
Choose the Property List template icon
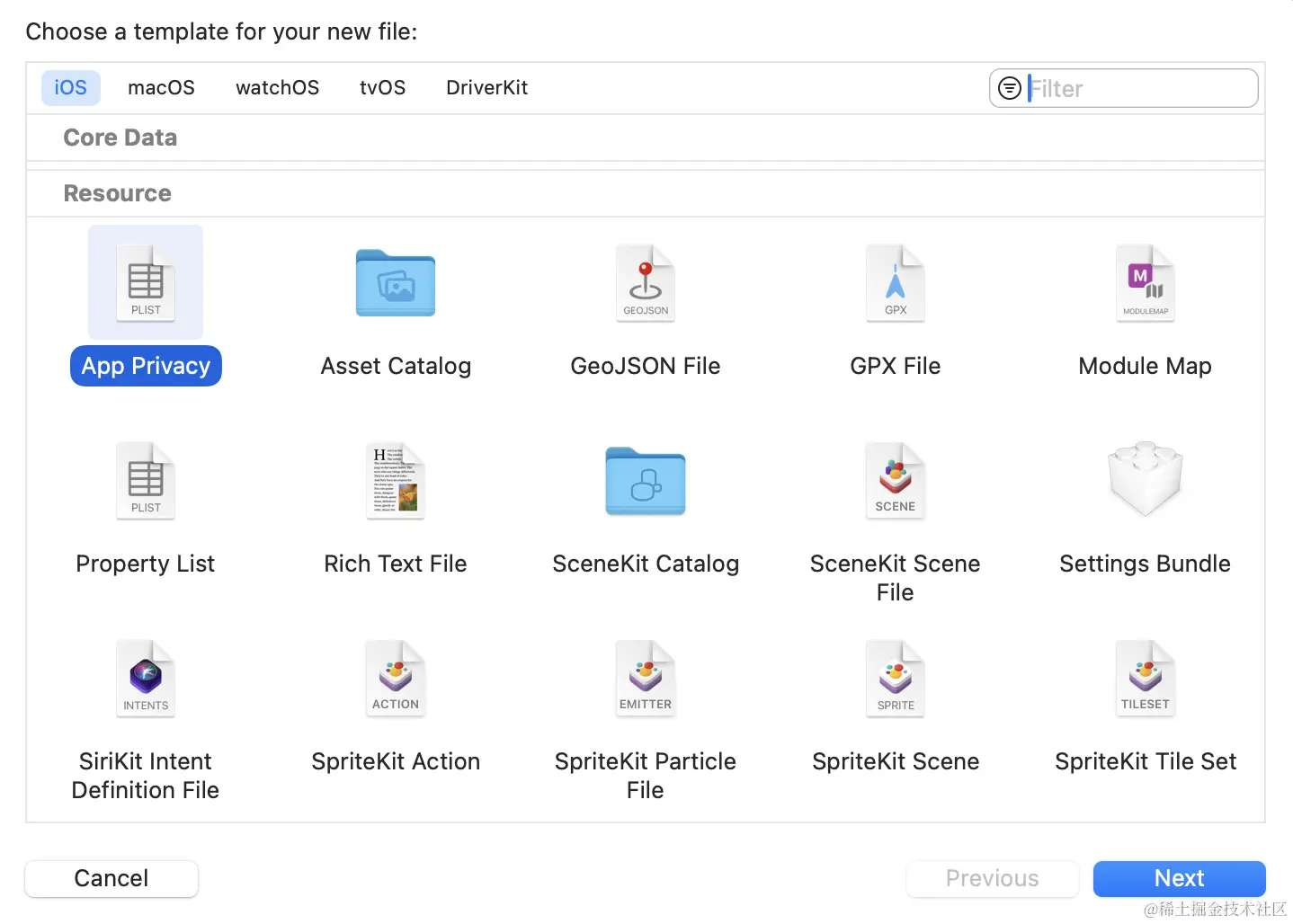point(146,480)
